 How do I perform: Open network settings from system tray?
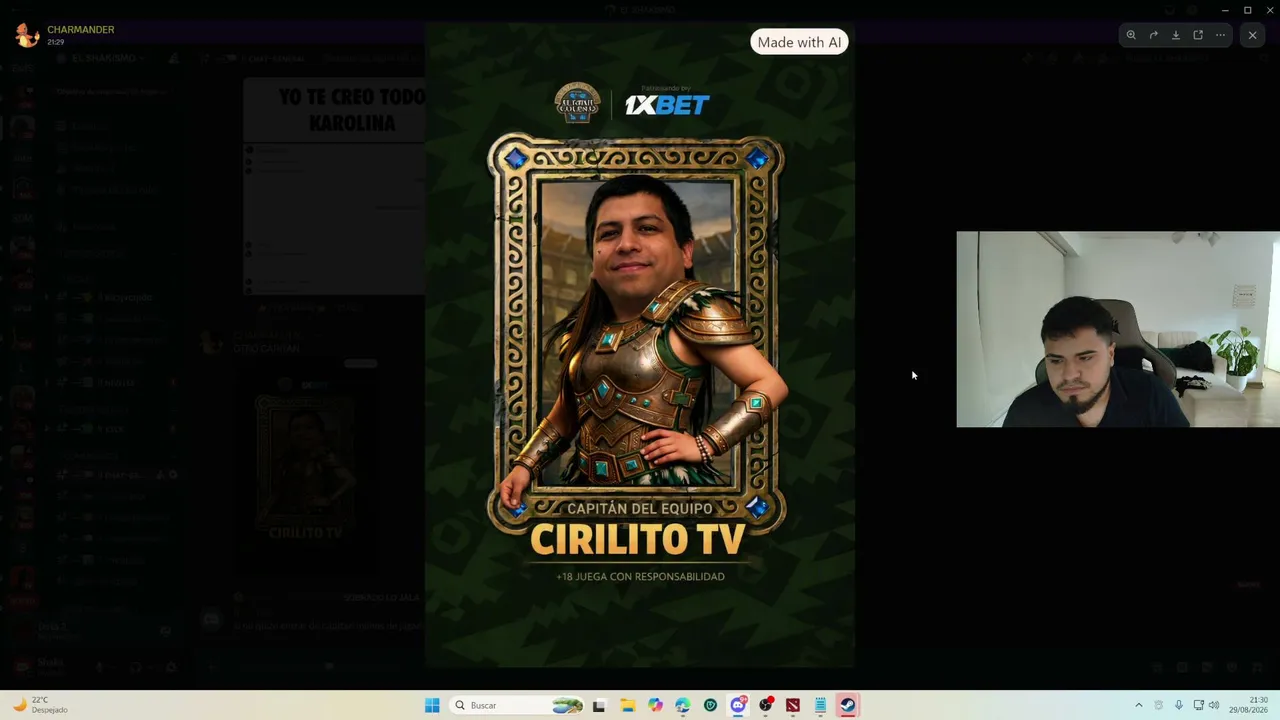[1198, 705]
